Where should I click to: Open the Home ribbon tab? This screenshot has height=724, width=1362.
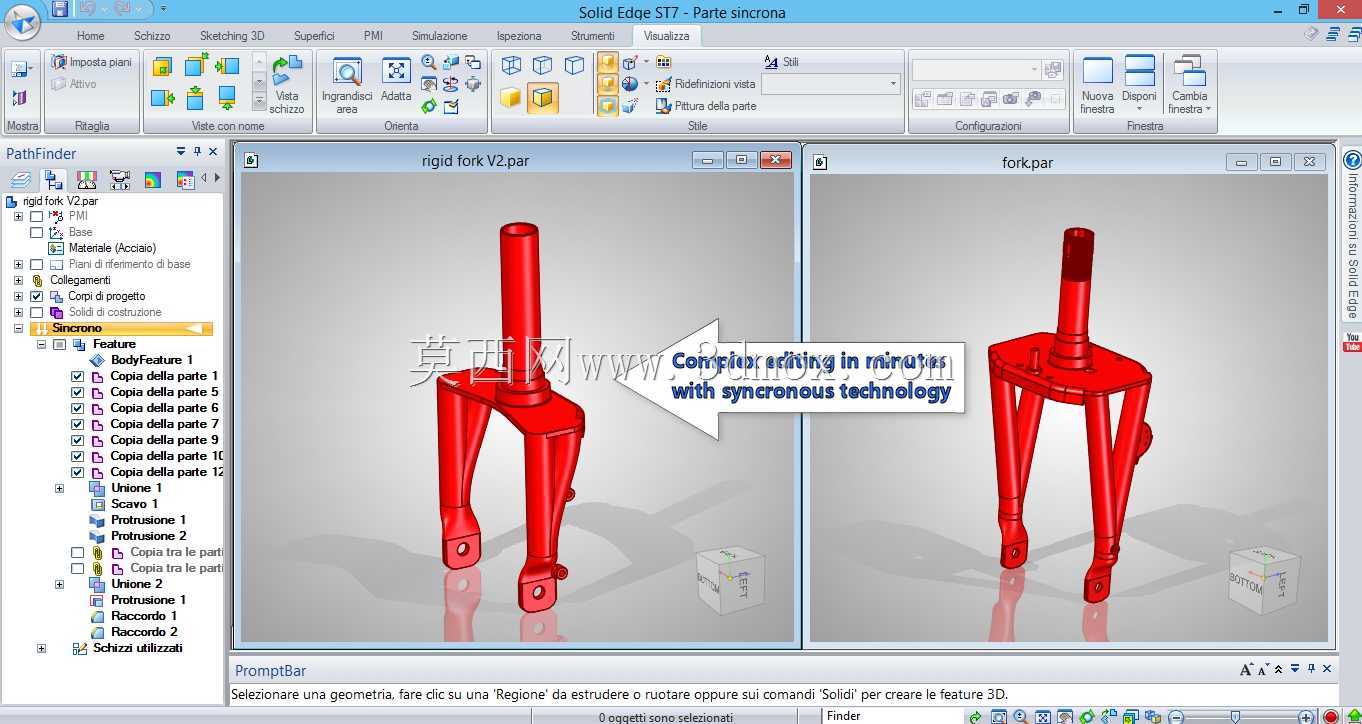click(x=91, y=36)
